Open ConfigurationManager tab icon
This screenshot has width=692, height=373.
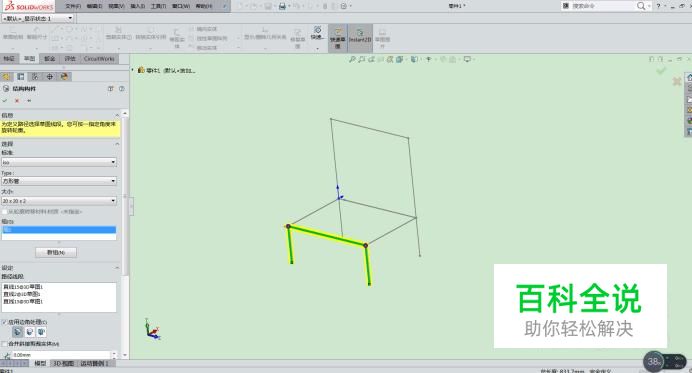tap(35, 77)
